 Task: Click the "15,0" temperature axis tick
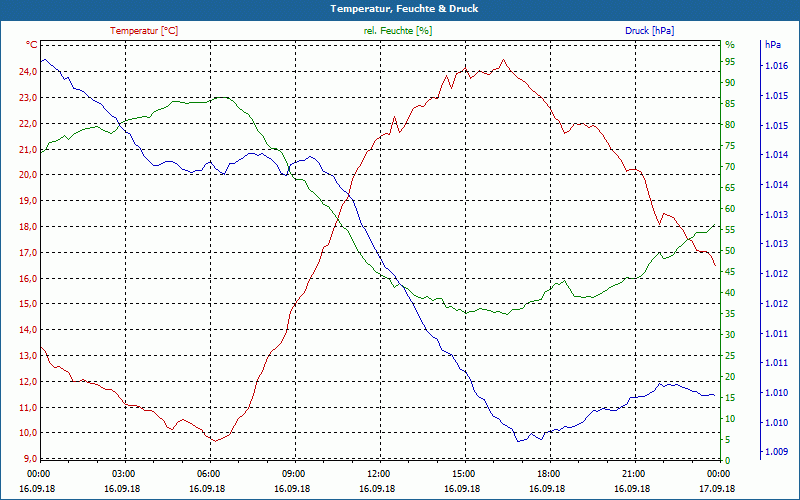tap(28, 304)
